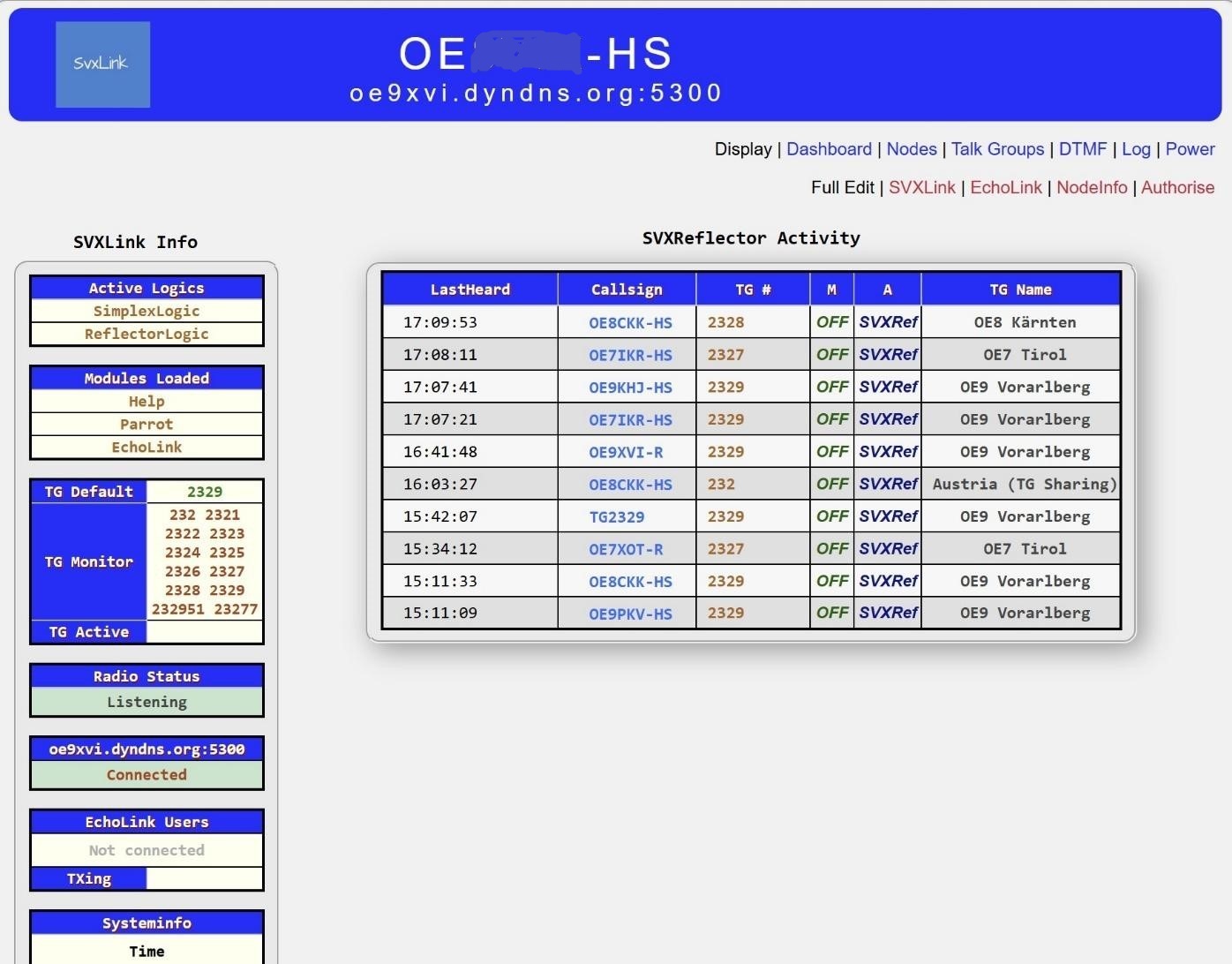Image resolution: width=1232 pixels, height=964 pixels.
Task: Open callsign OE9KHJ-HS in activity table
Action: (x=630, y=388)
